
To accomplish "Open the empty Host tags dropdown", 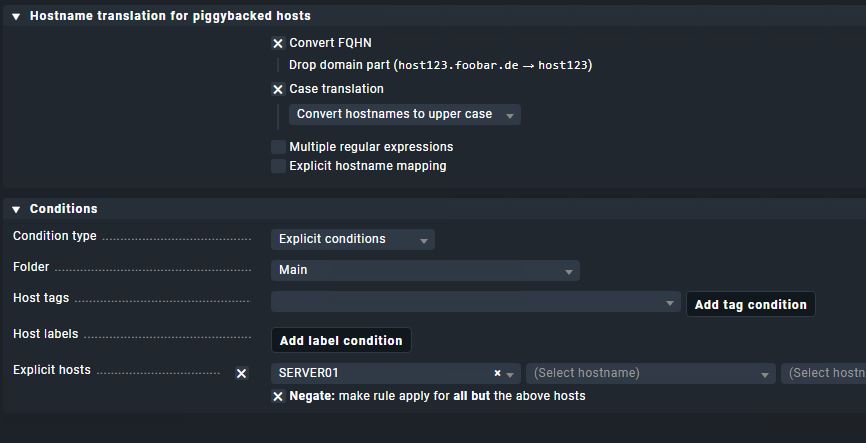I will 475,302.
